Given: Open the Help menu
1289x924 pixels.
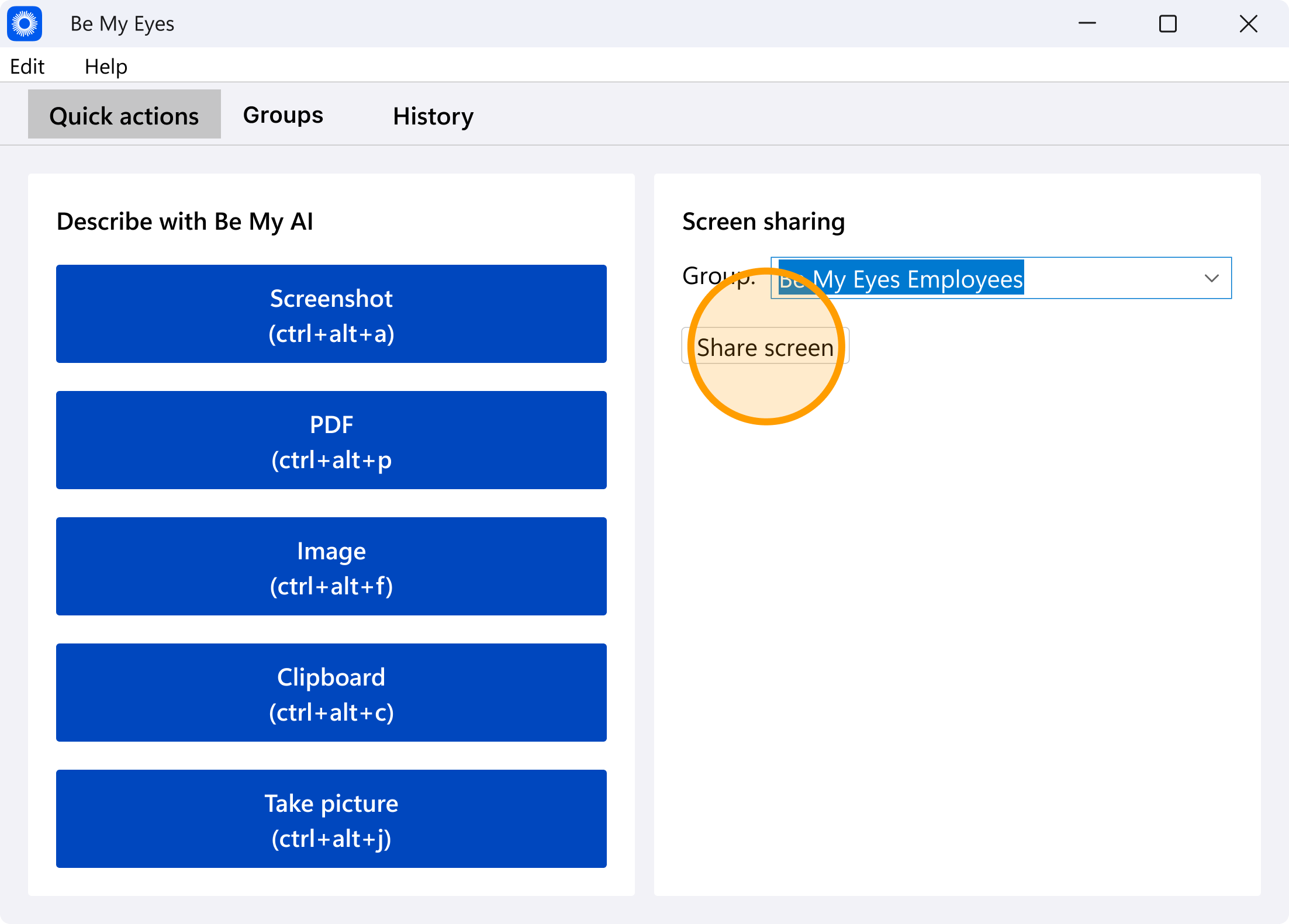Looking at the screenshot, I should coord(106,66).
